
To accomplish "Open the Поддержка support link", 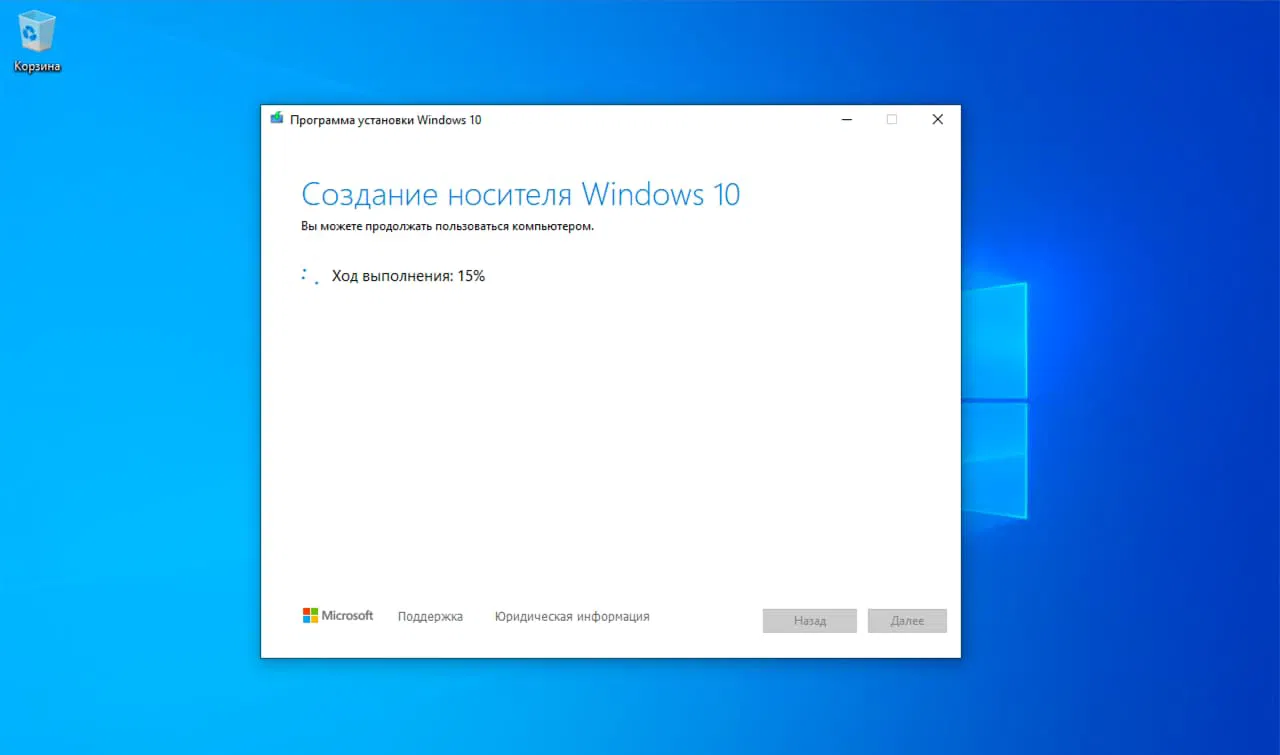I will coord(430,616).
